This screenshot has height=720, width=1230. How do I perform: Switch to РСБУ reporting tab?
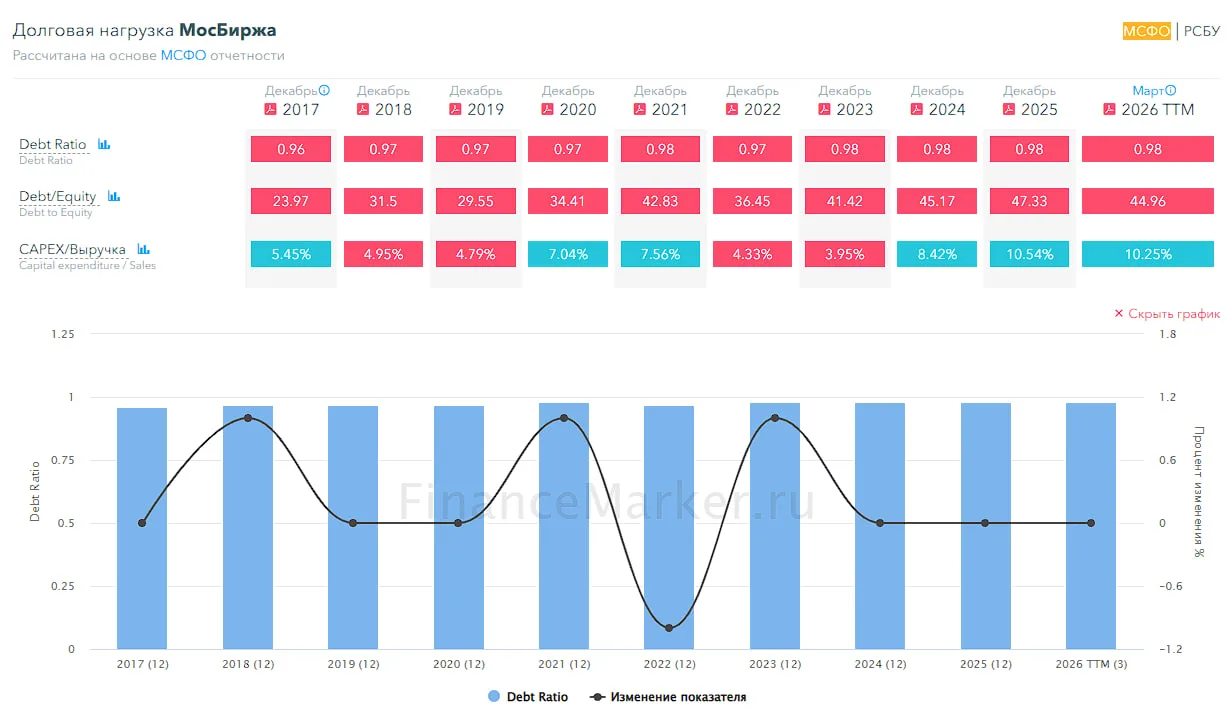tap(1202, 31)
